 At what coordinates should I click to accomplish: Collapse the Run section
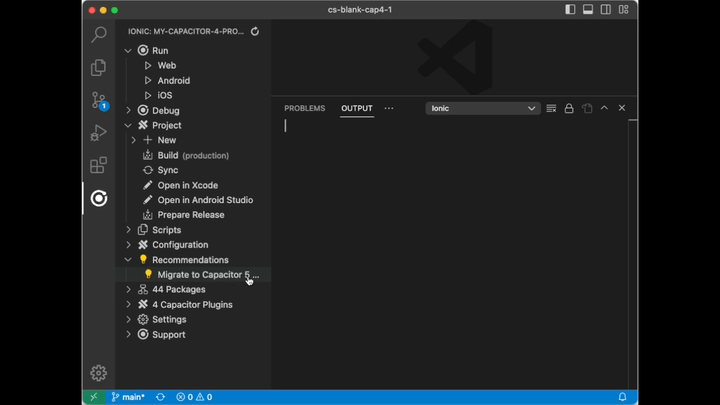click(x=128, y=51)
